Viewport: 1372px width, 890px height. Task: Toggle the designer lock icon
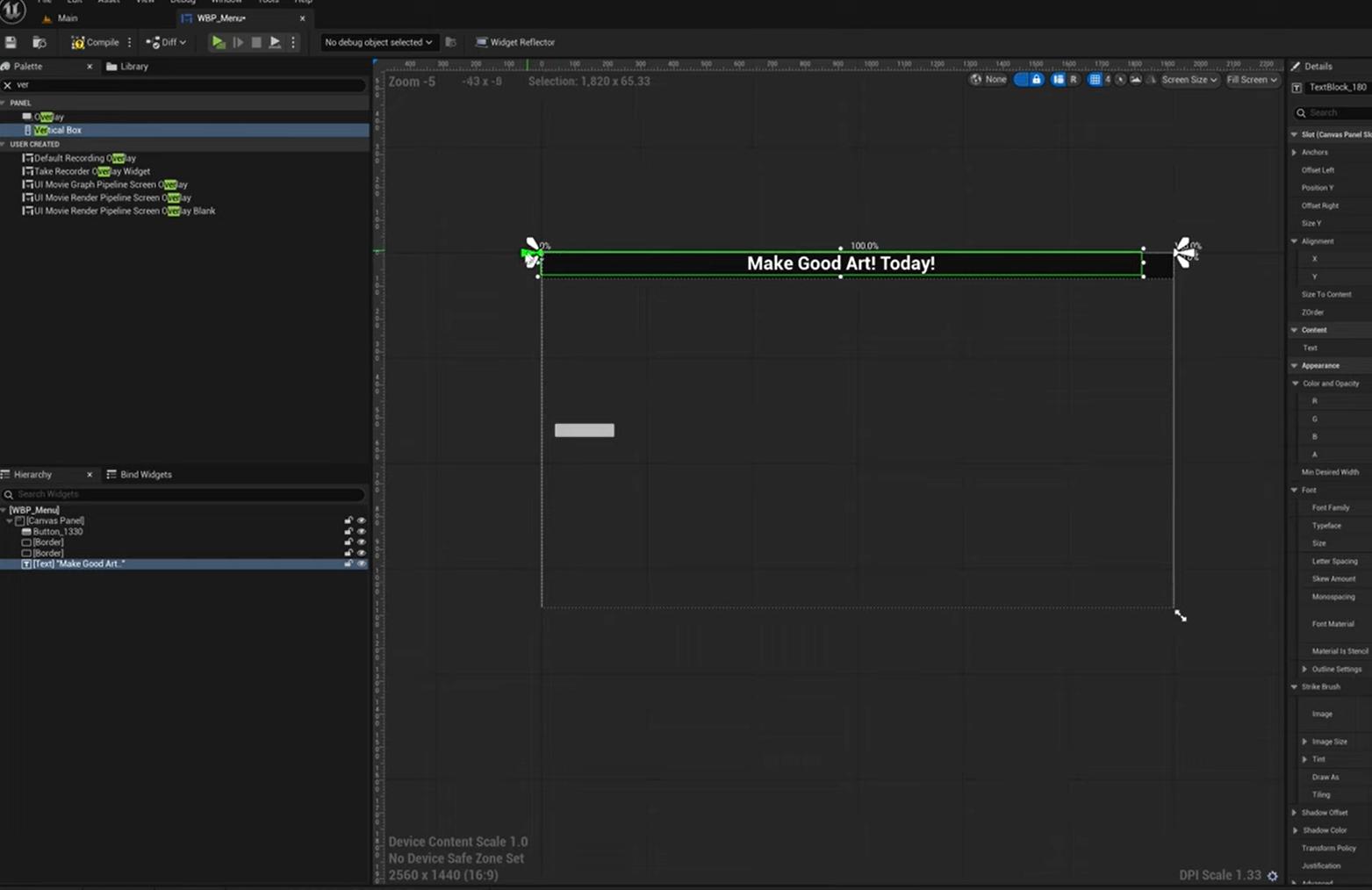[x=1036, y=80]
